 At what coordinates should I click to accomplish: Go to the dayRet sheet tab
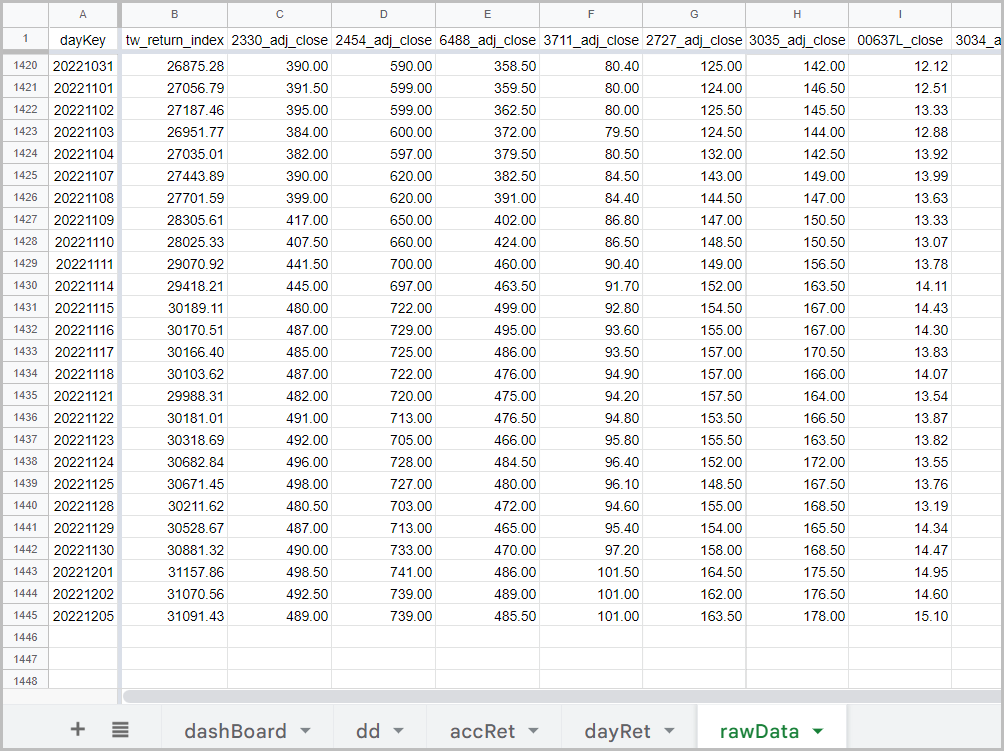tap(618, 731)
